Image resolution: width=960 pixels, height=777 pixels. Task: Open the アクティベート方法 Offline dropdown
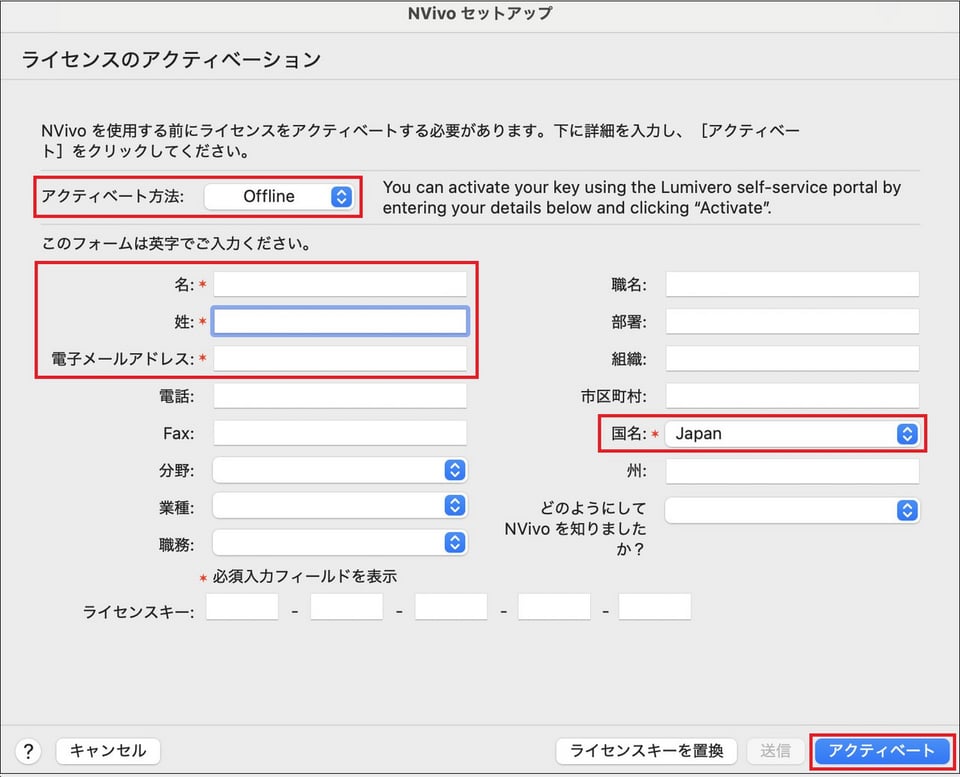[279, 197]
